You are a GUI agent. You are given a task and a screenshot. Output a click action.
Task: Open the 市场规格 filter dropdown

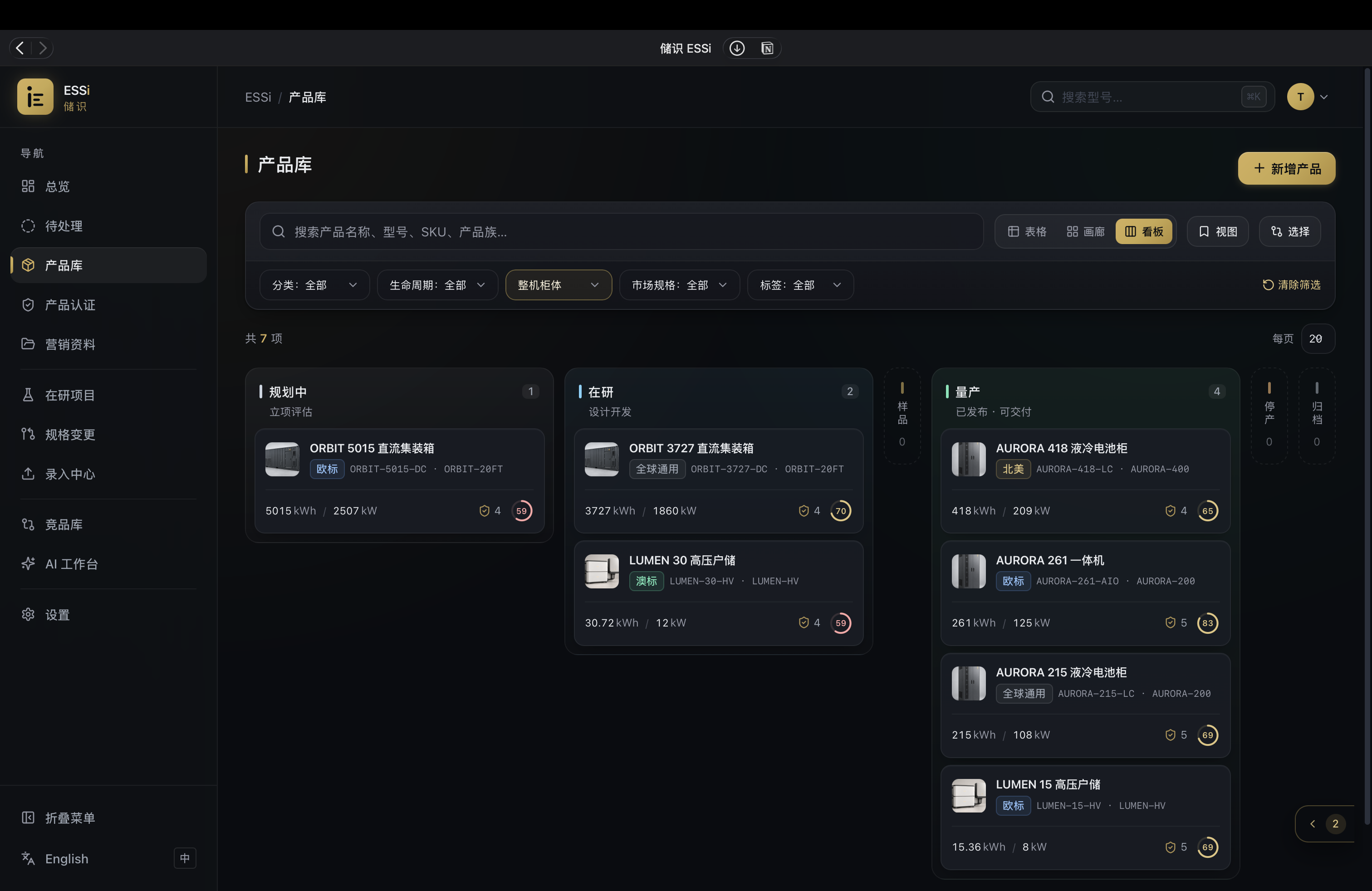[x=680, y=285]
